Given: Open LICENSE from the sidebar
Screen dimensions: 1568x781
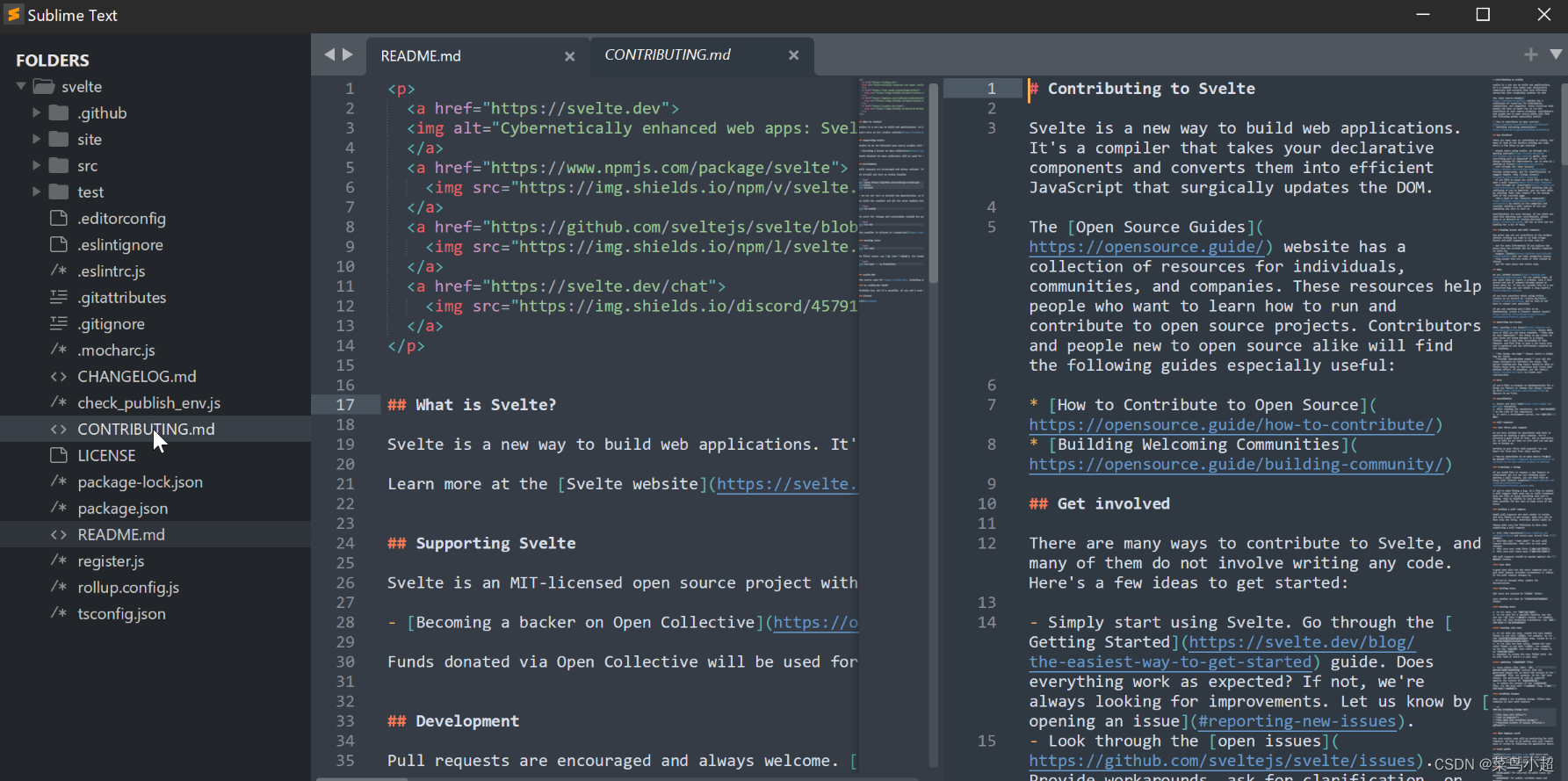Looking at the screenshot, I should point(106,455).
